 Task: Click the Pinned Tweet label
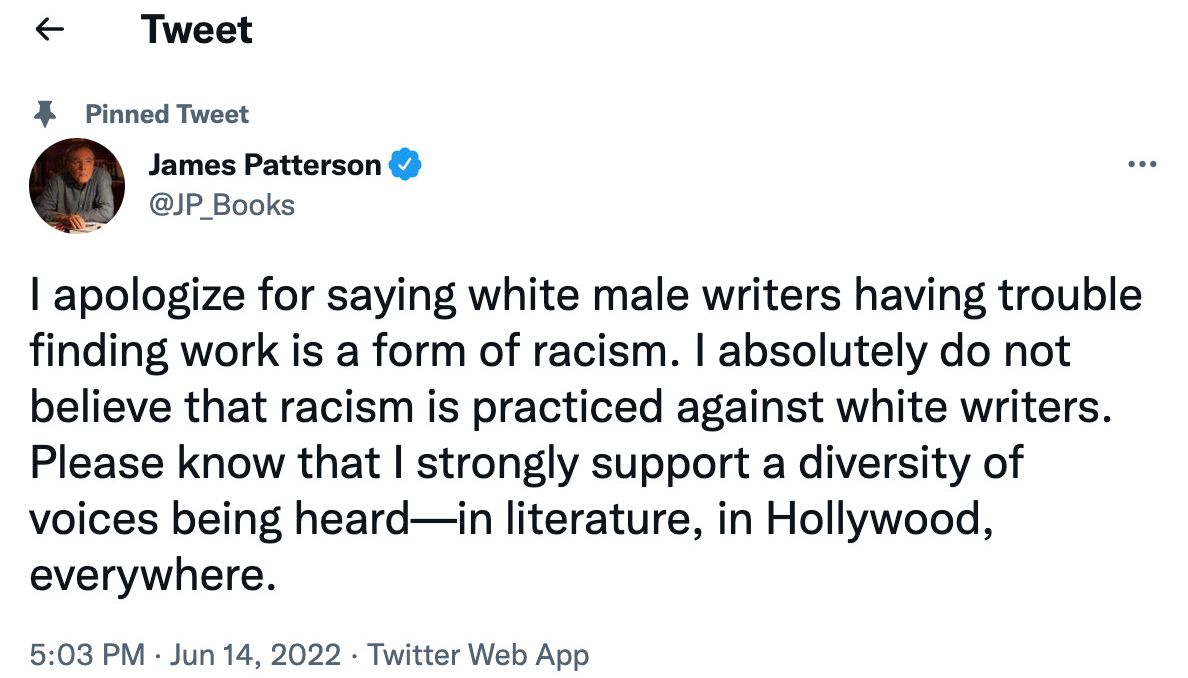[x=165, y=114]
